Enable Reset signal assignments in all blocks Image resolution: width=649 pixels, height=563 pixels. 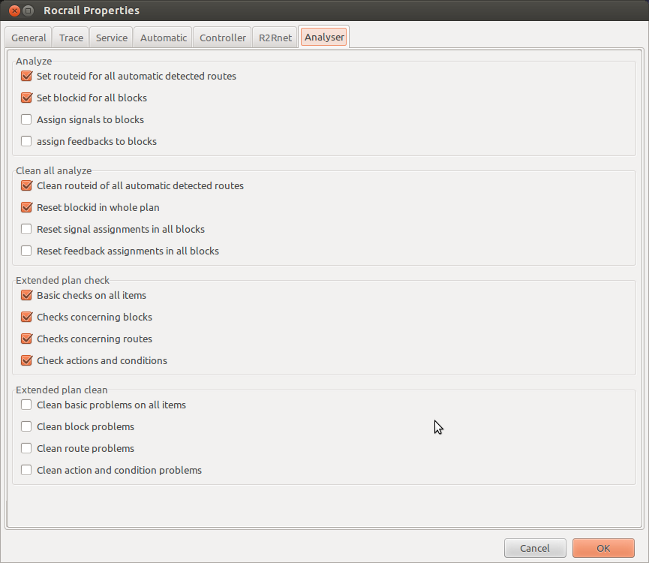click(x=27, y=230)
